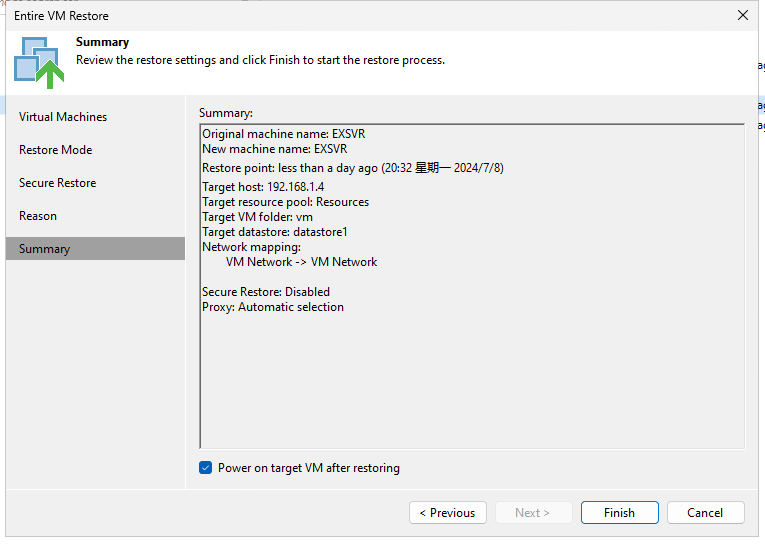The height and width of the screenshot is (553, 765).
Task: Click the Original machine name line
Action: (x=283, y=134)
